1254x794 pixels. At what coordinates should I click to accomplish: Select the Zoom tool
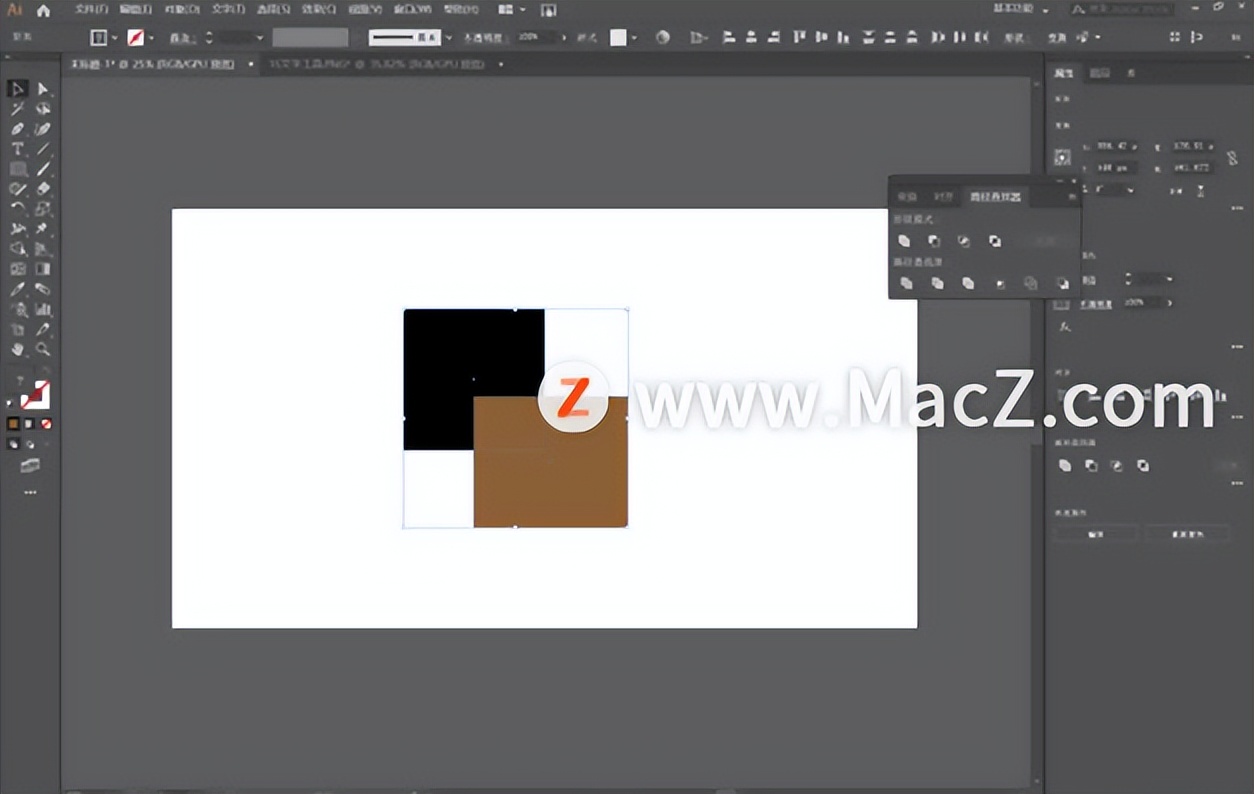tap(42, 350)
